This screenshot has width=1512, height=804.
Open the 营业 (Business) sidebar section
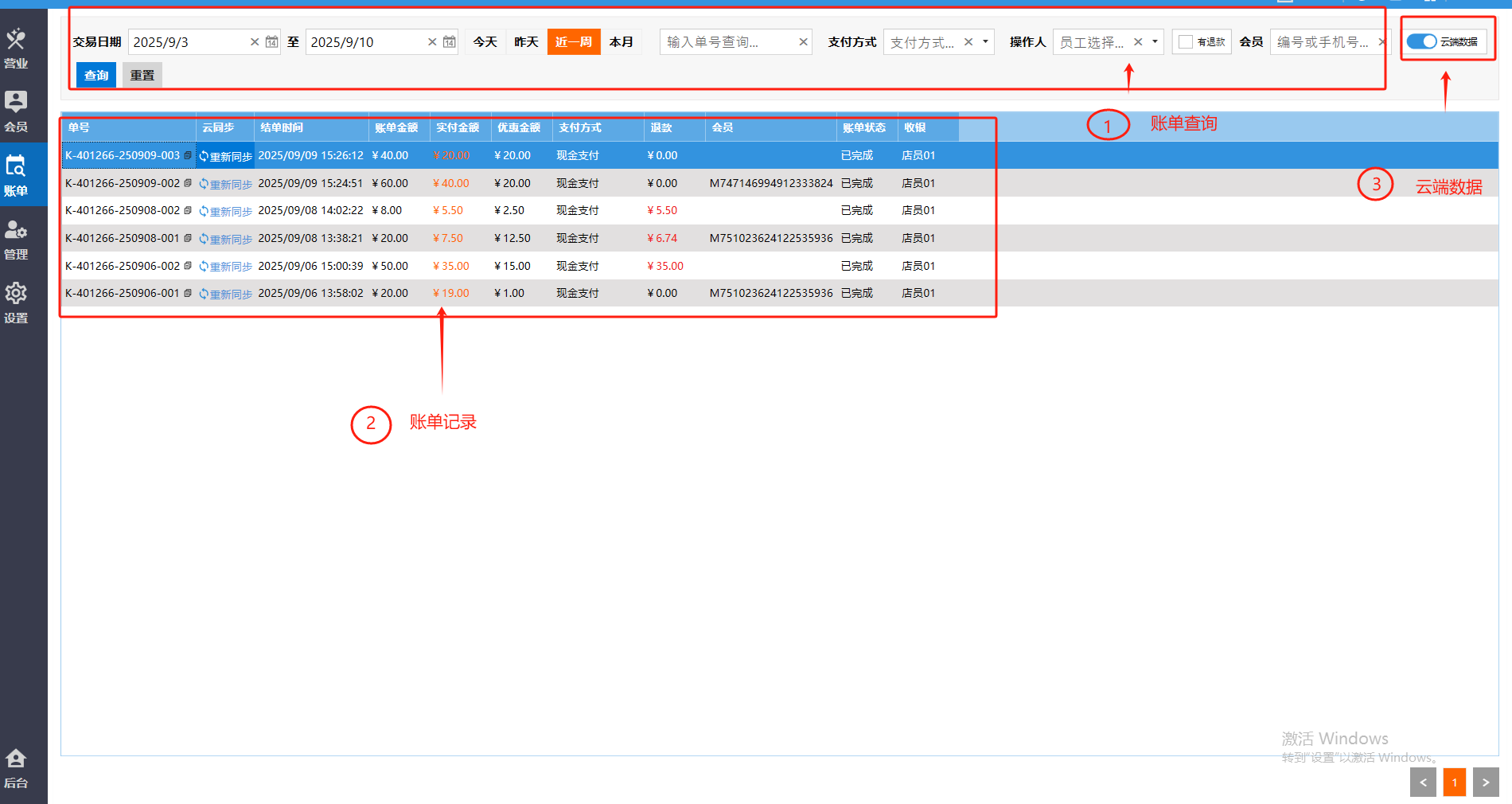(16, 48)
